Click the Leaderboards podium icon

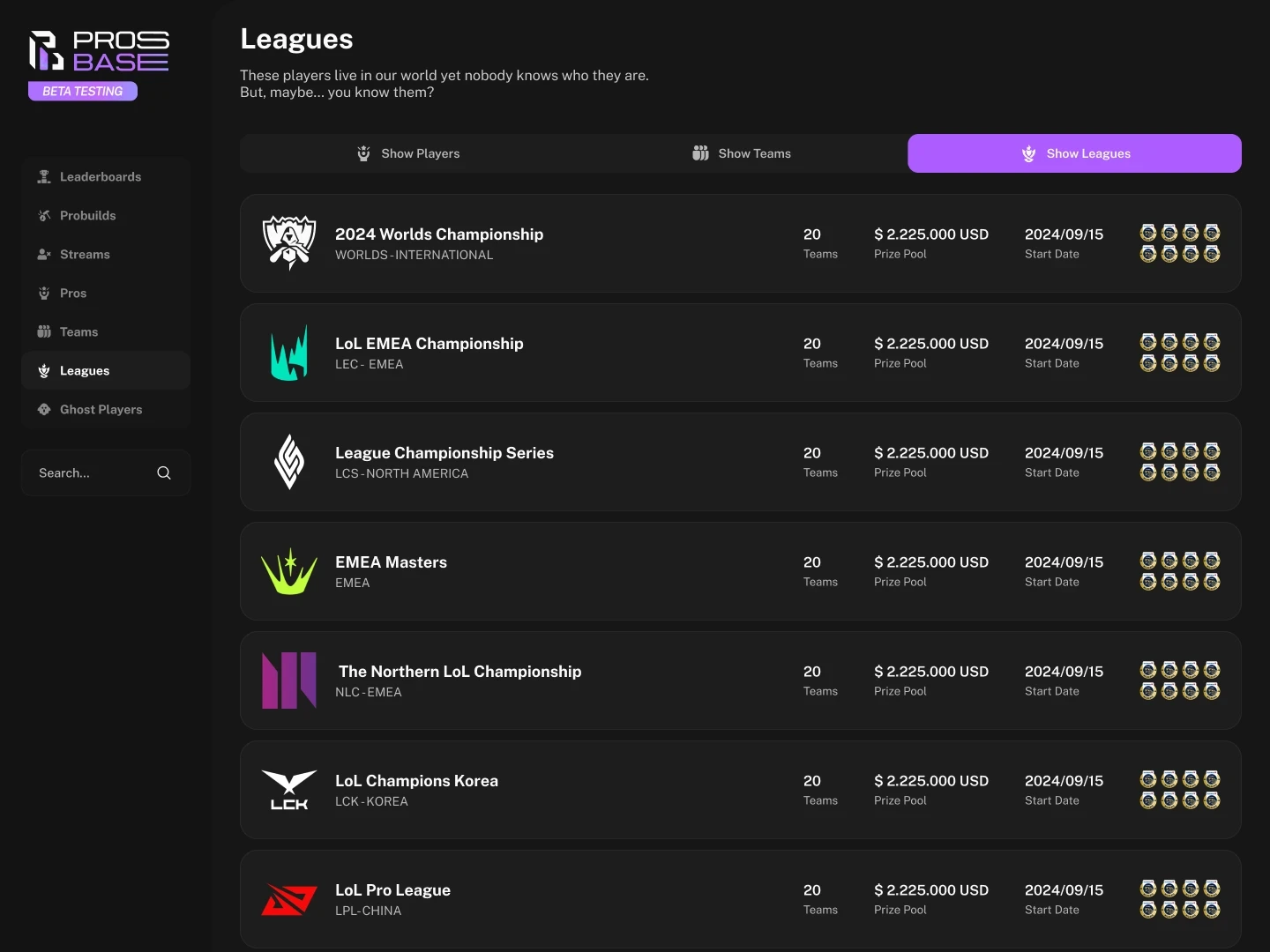tap(44, 177)
